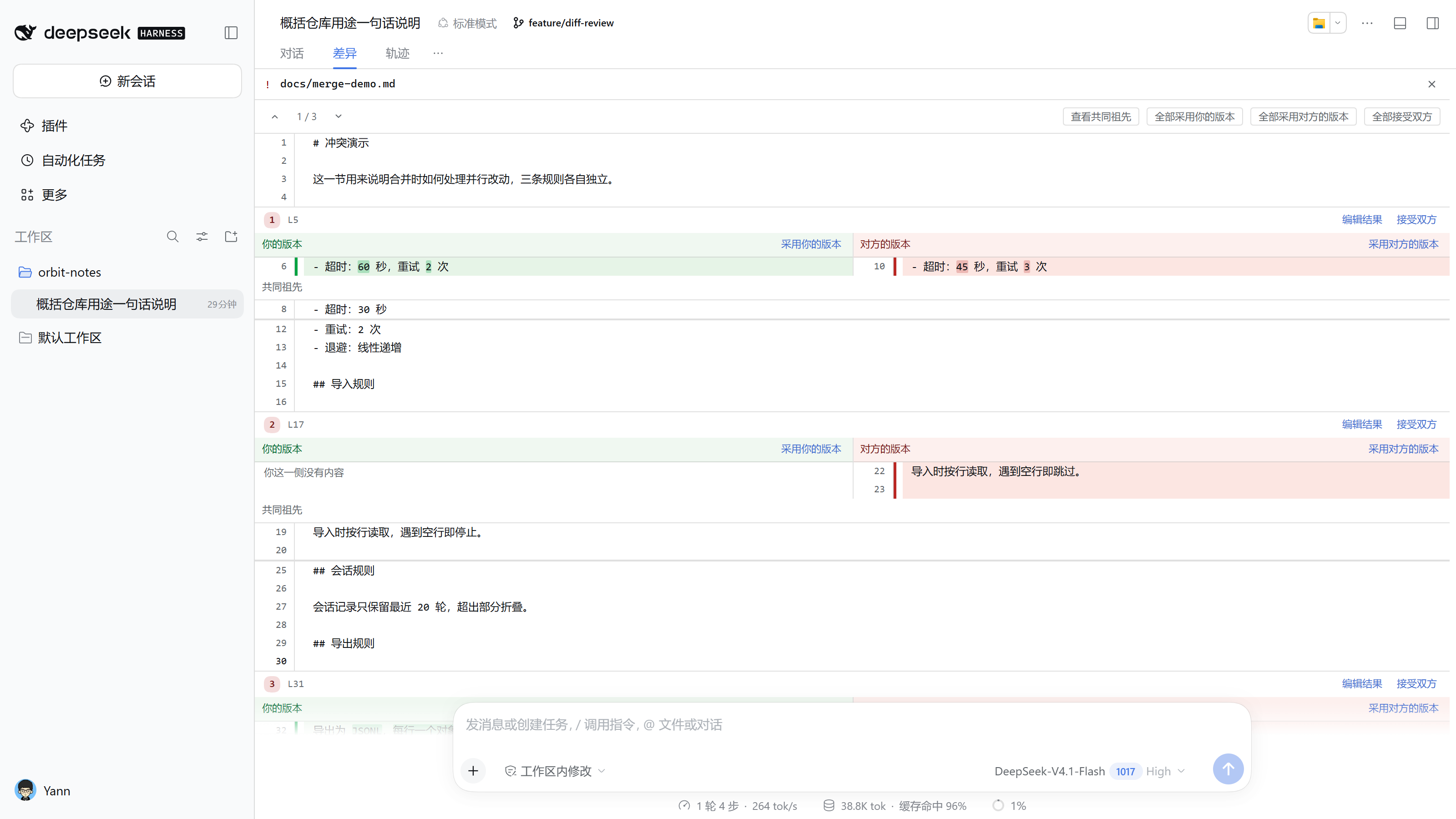Click 全部采用你的版本 button
1456x819 pixels.
click(x=1194, y=116)
